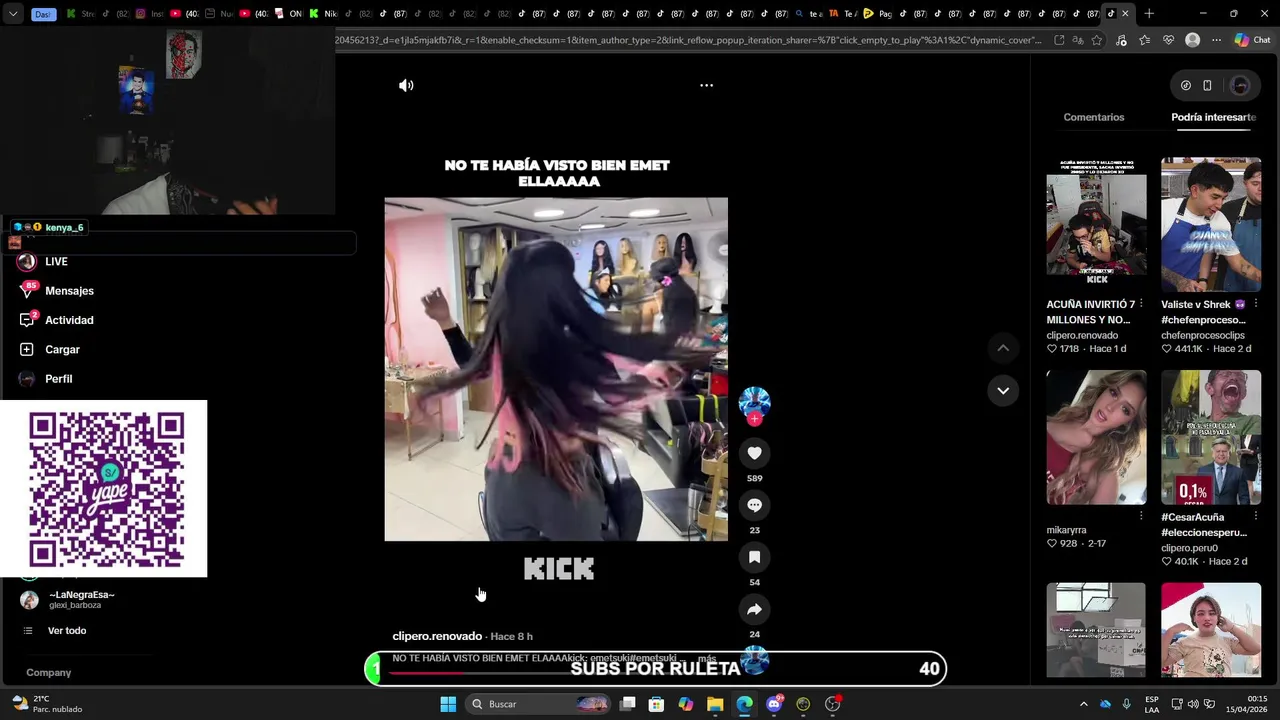Open the clipero.peru0 author link

(x=1189, y=548)
